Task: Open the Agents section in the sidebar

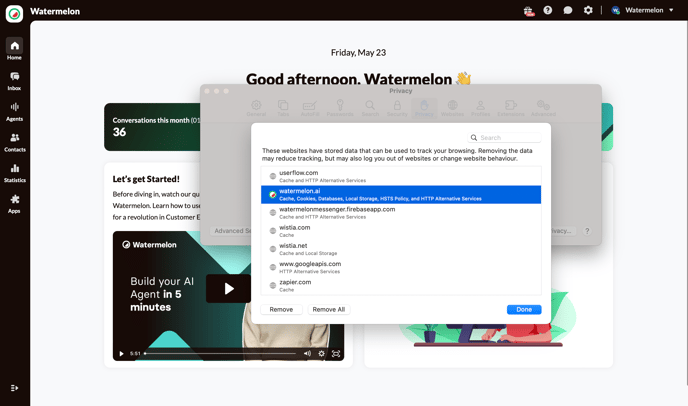Action: tap(14, 112)
